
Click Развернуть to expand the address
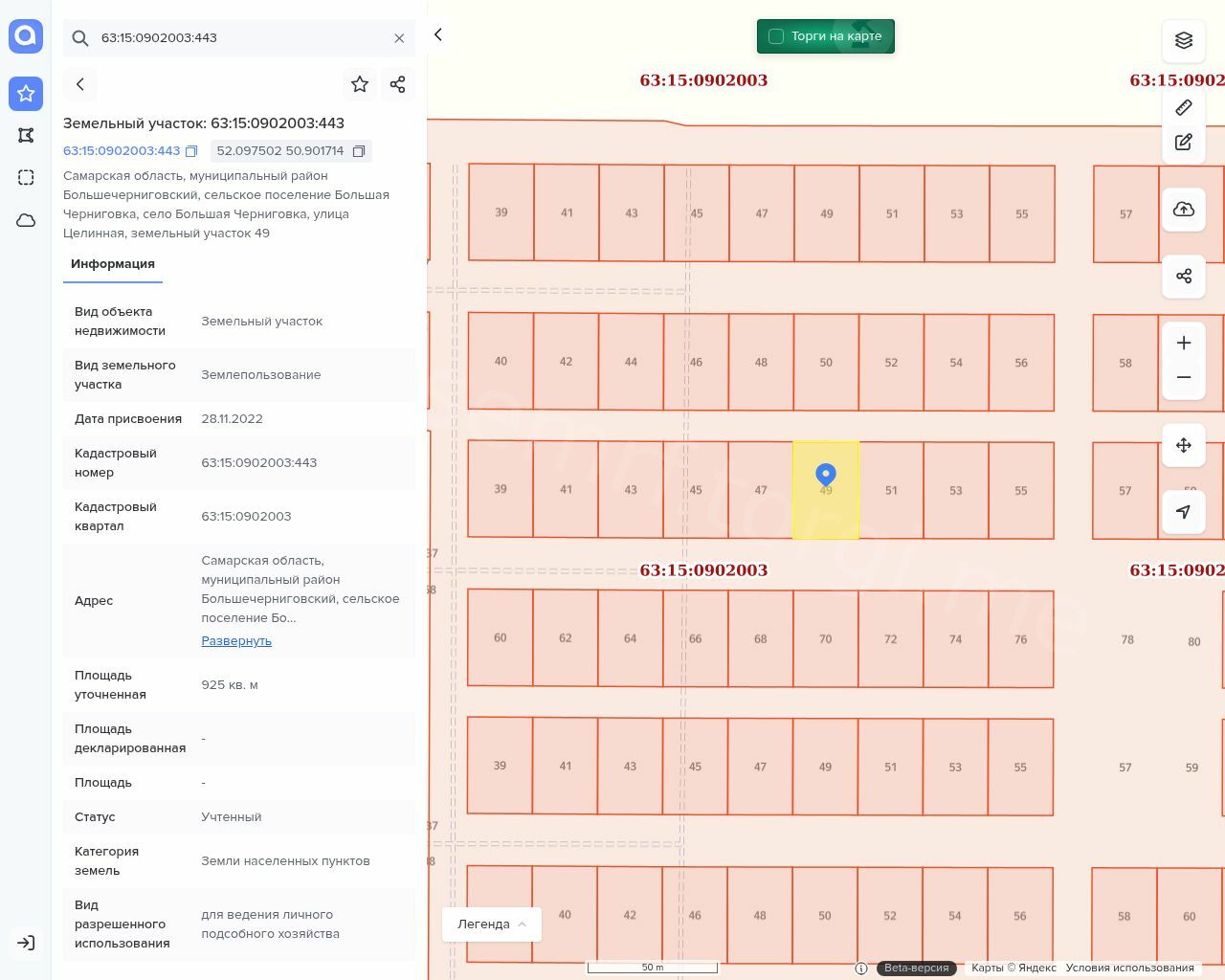(x=236, y=641)
